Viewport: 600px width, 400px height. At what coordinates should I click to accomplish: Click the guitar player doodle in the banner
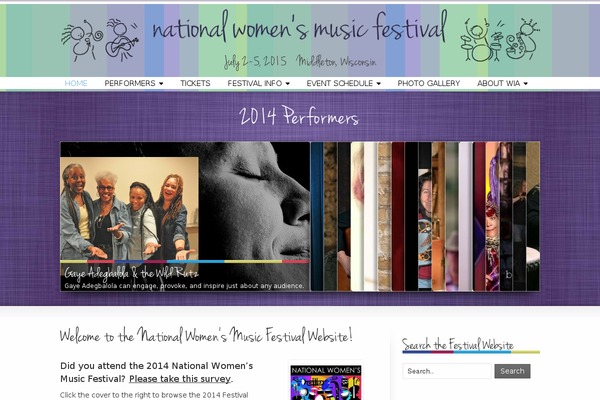[x=121, y=40]
